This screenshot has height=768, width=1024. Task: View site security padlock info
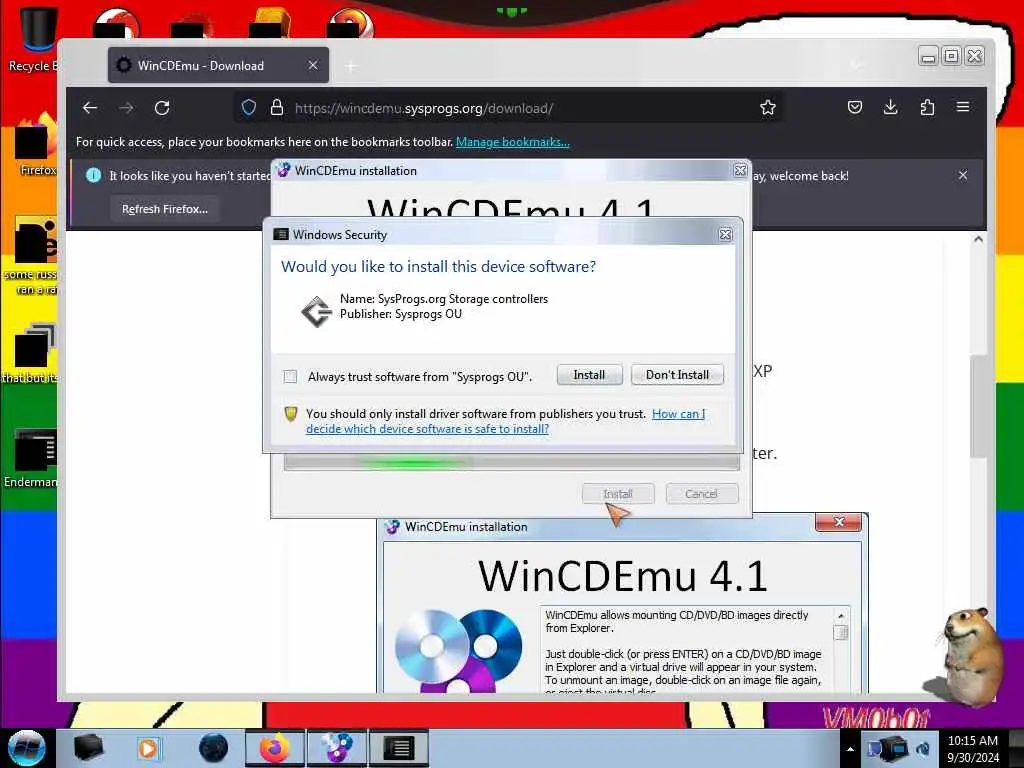277,108
